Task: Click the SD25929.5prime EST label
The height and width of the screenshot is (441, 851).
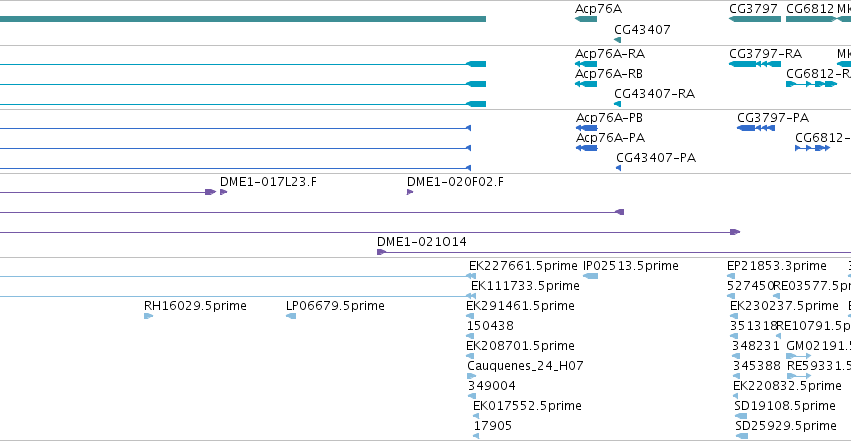Action: tap(786, 426)
